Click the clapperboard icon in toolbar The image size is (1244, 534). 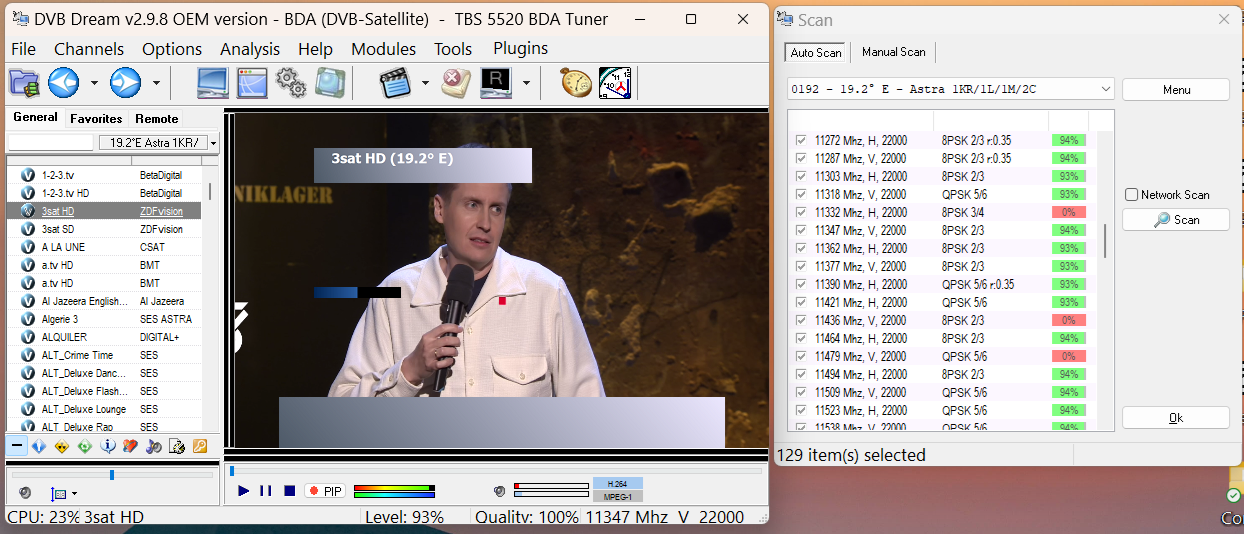[396, 83]
